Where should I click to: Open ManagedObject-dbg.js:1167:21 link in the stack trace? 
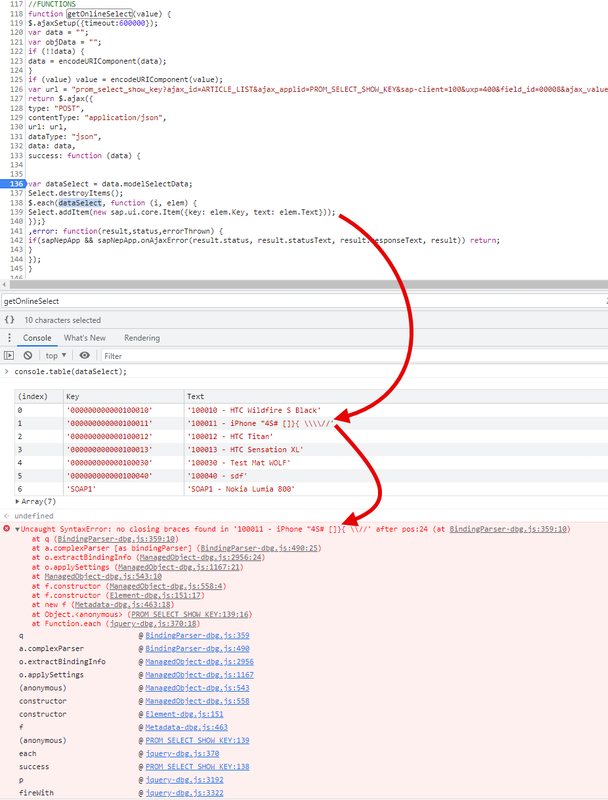[179, 567]
